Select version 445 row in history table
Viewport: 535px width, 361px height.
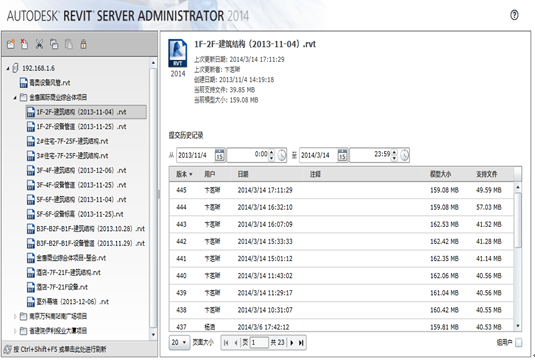341,190
